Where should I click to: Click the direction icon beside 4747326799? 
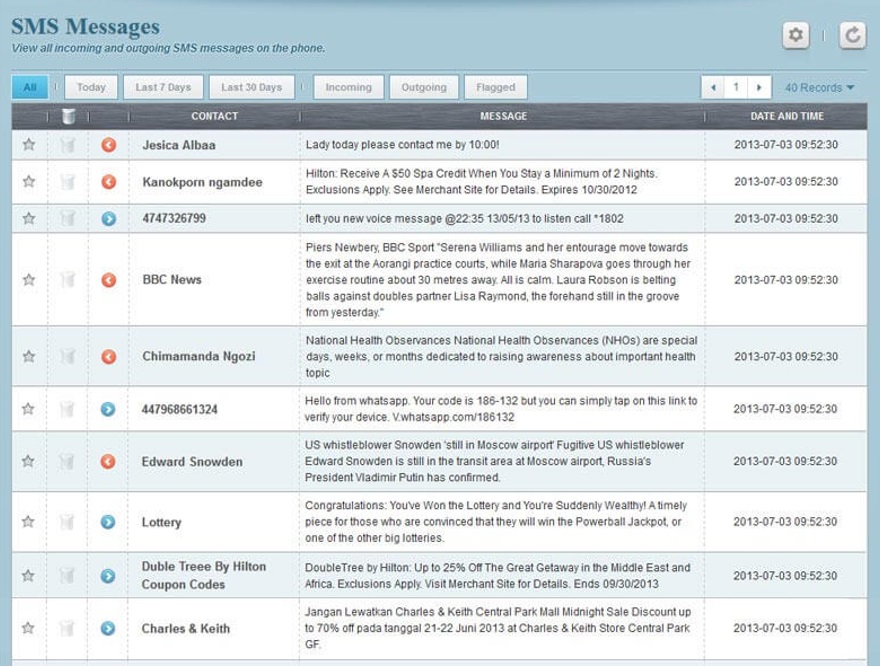(109, 218)
